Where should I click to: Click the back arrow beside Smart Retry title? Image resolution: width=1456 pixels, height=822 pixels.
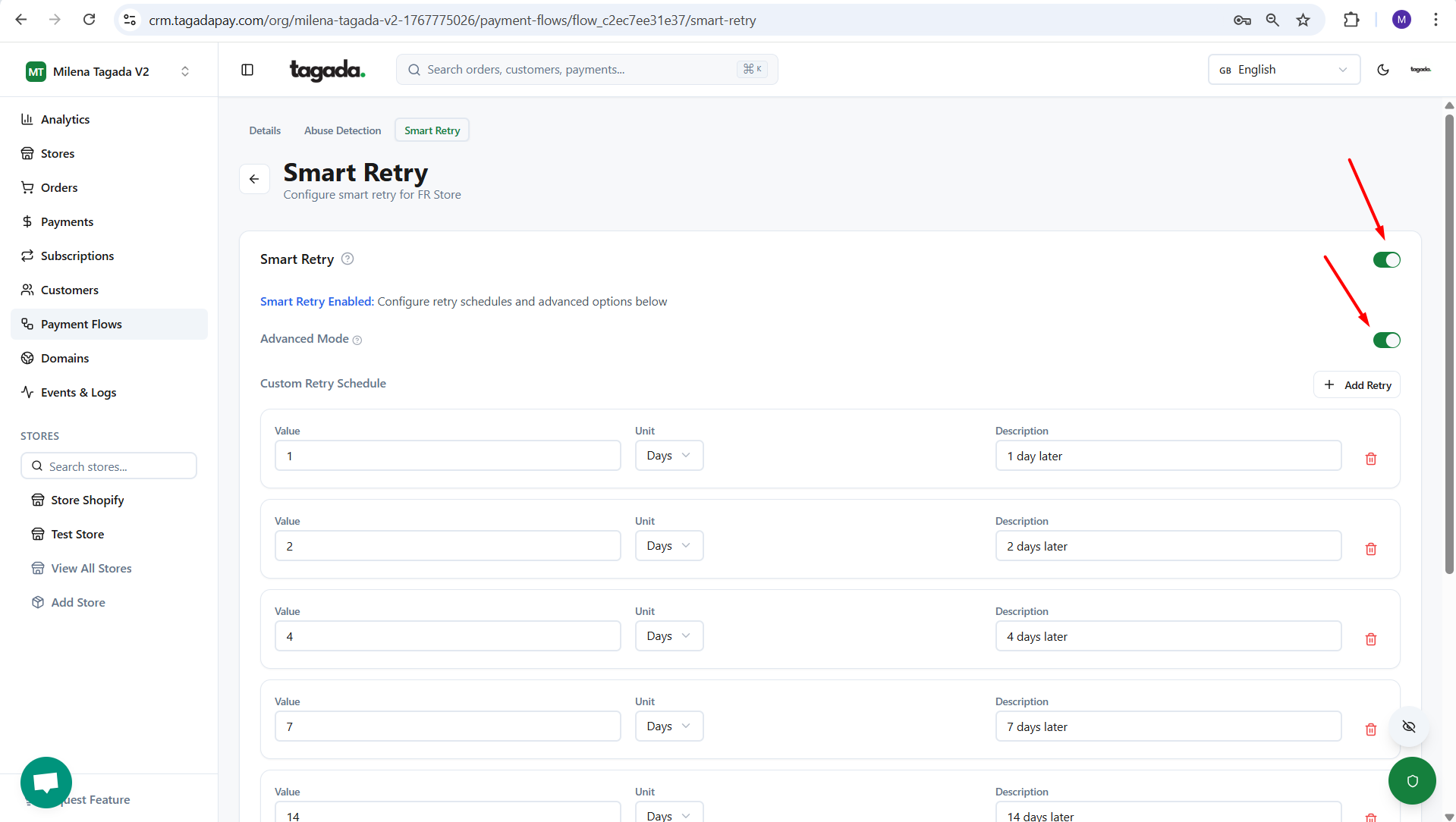point(254,179)
